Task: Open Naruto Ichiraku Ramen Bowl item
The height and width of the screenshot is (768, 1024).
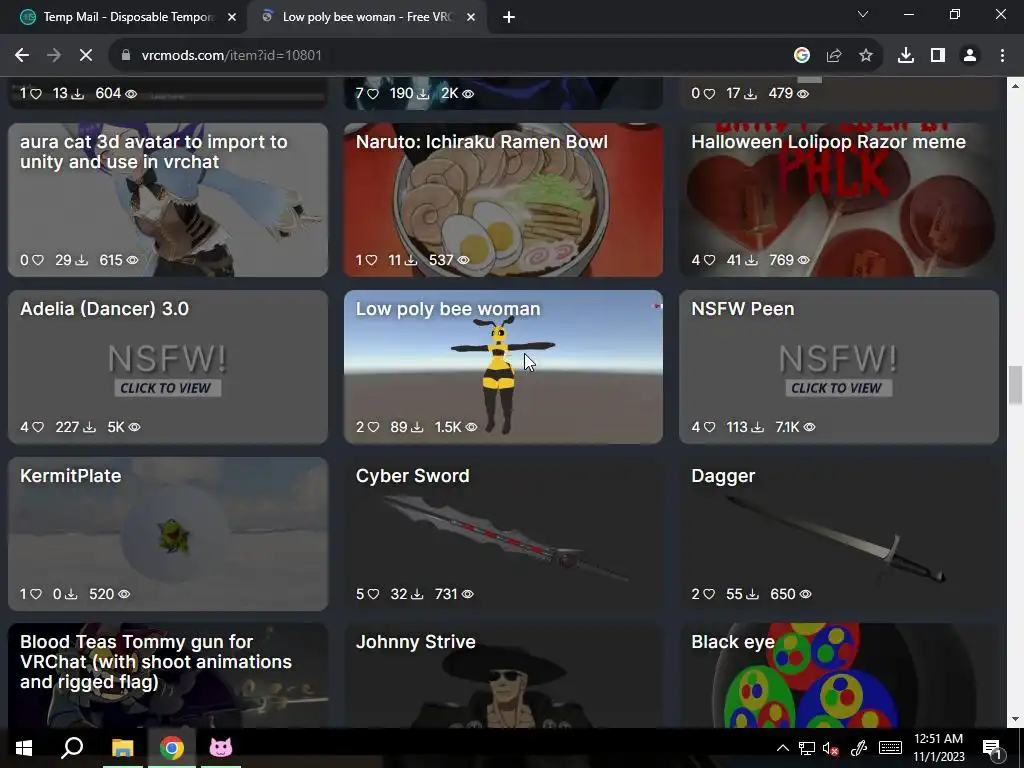Action: (x=503, y=200)
